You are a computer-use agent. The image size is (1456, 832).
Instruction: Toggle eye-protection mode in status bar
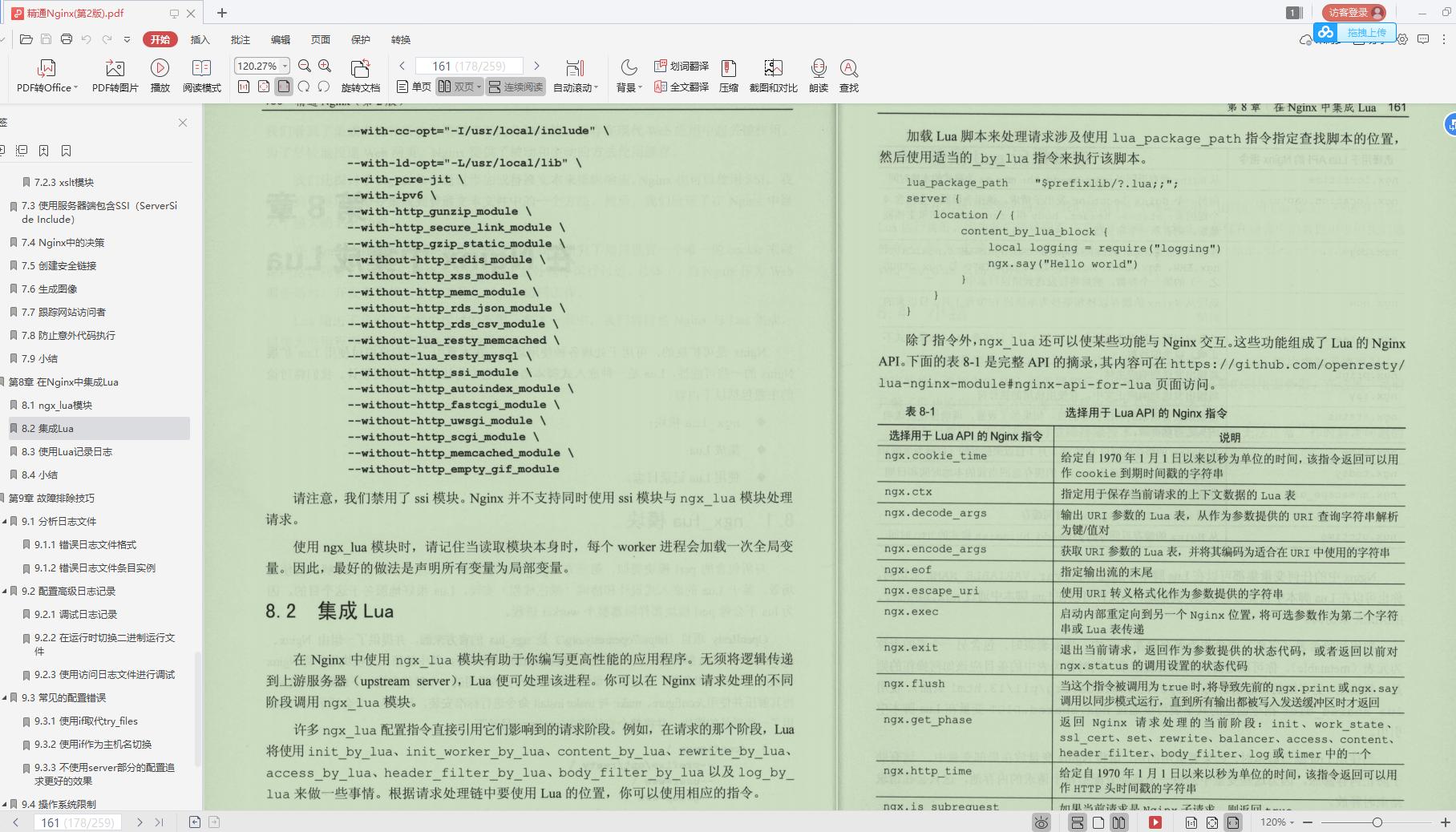tap(1040, 822)
